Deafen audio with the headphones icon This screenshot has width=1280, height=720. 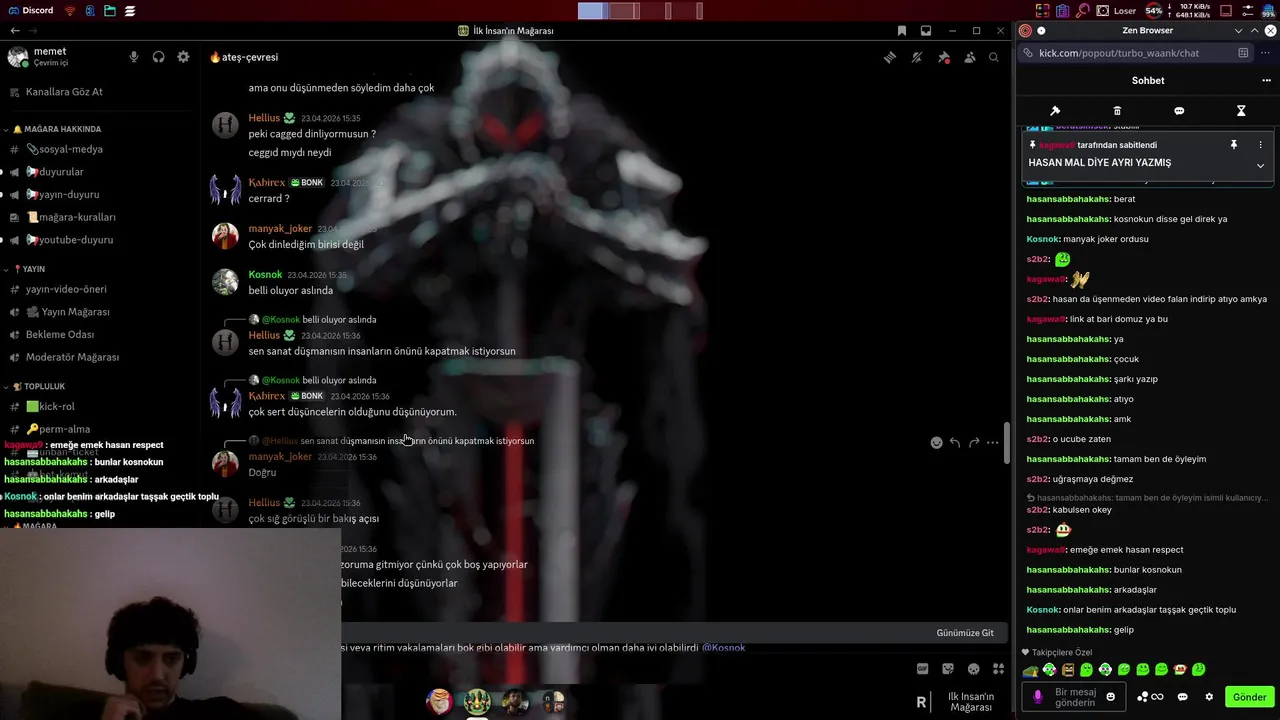point(158,57)
